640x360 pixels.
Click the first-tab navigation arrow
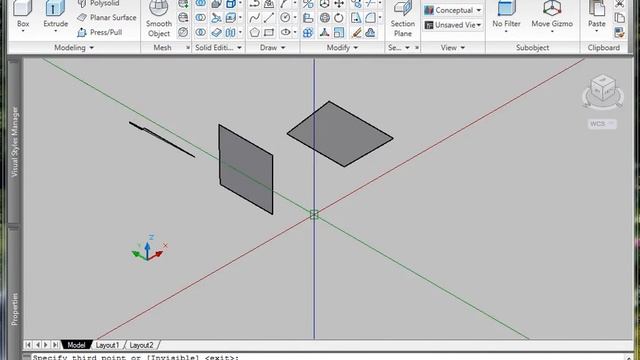point(28,345)
